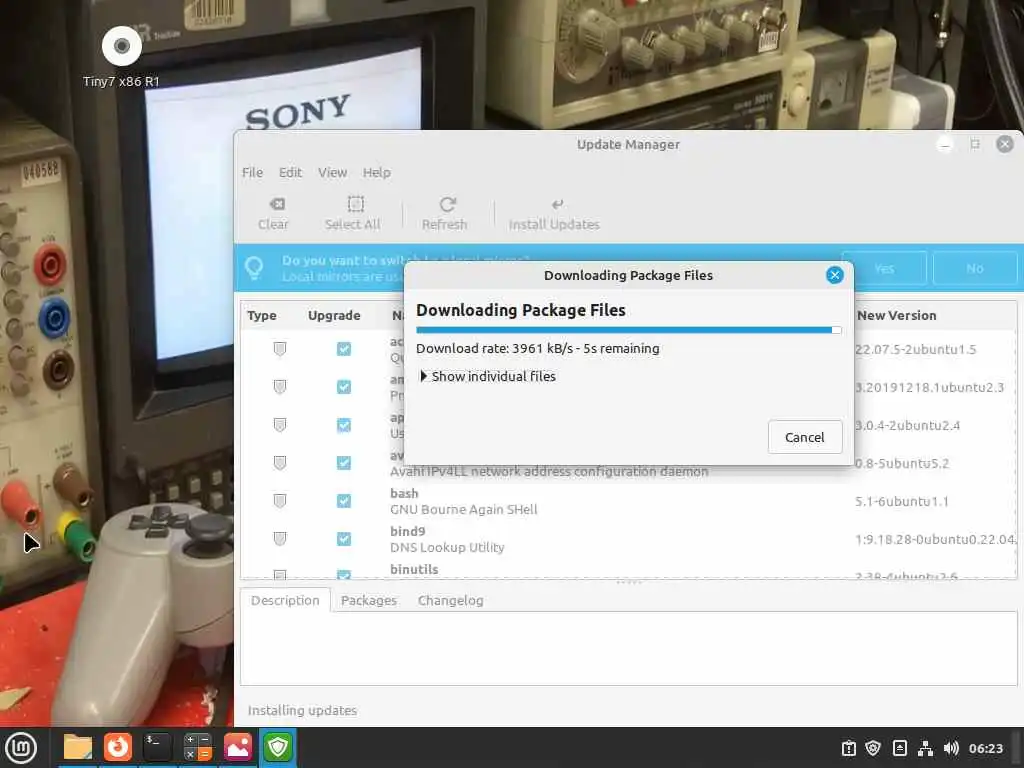Open the image viewer app in taskbar
The height and width of the screenshot is (768, 1024).
(238, 747)
